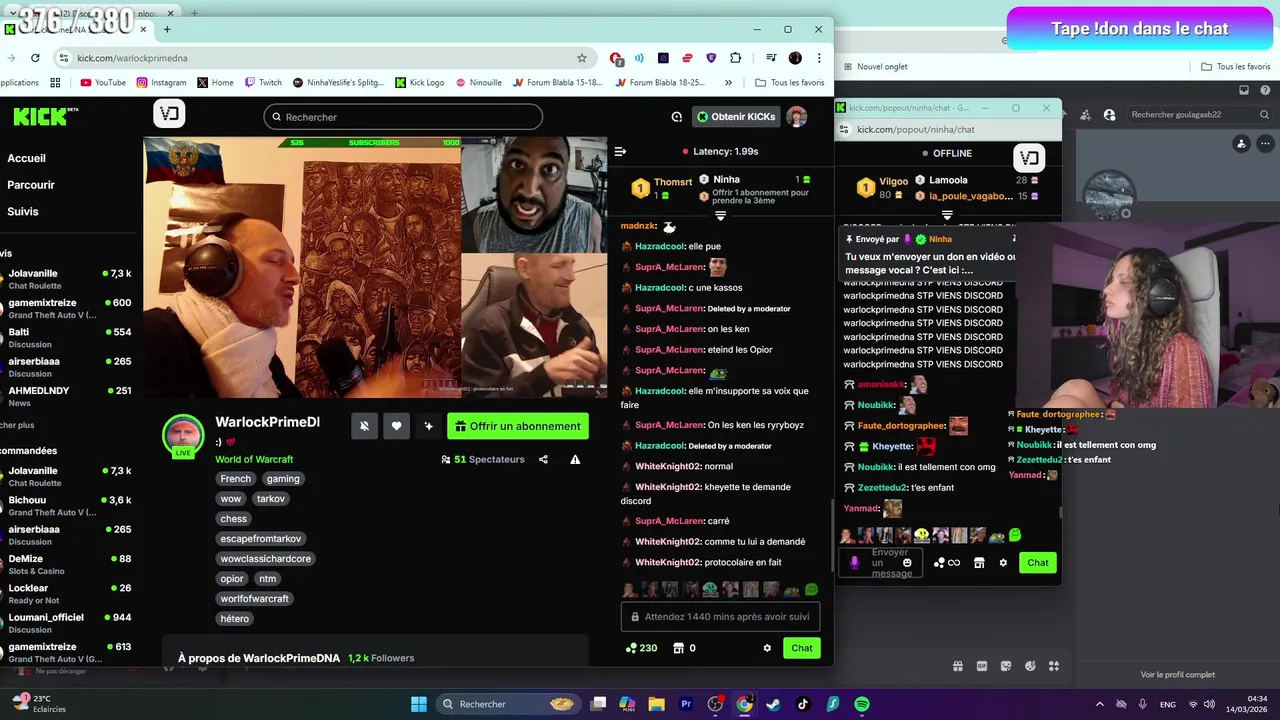Open Jolavanille Chat Roulette channel in the followed list

(x=68, y=279)
